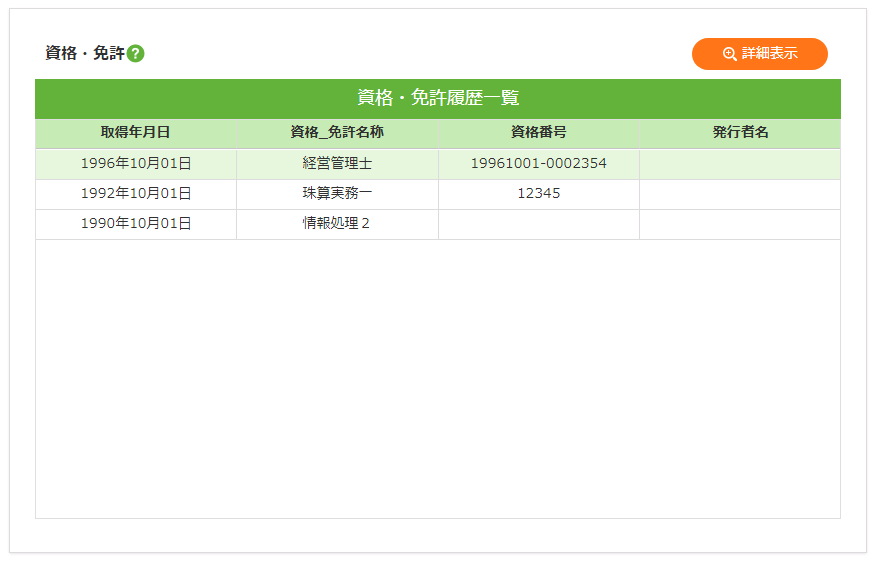
Task: Click empty 発行者名 cell for 珠算実務一
Action: (740, 194)
